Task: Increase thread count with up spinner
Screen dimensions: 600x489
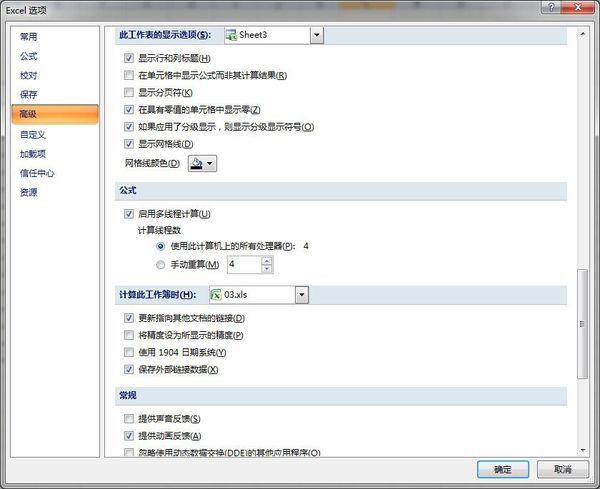Action: coord(267,261)
